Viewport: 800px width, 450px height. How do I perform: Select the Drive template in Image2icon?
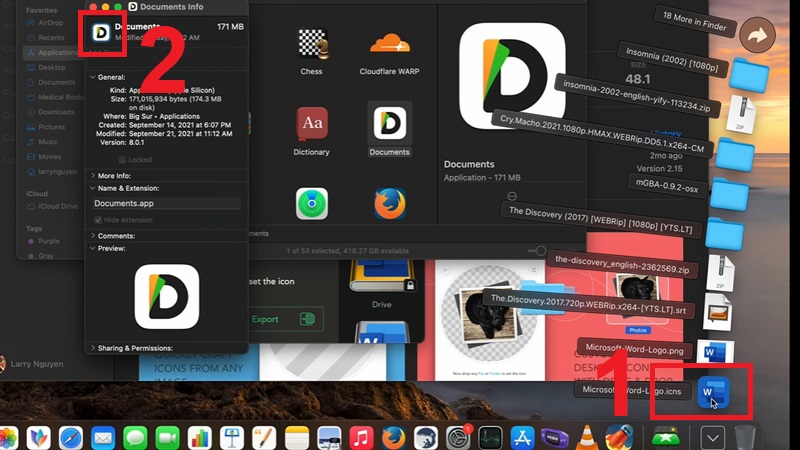pos(381,283)
